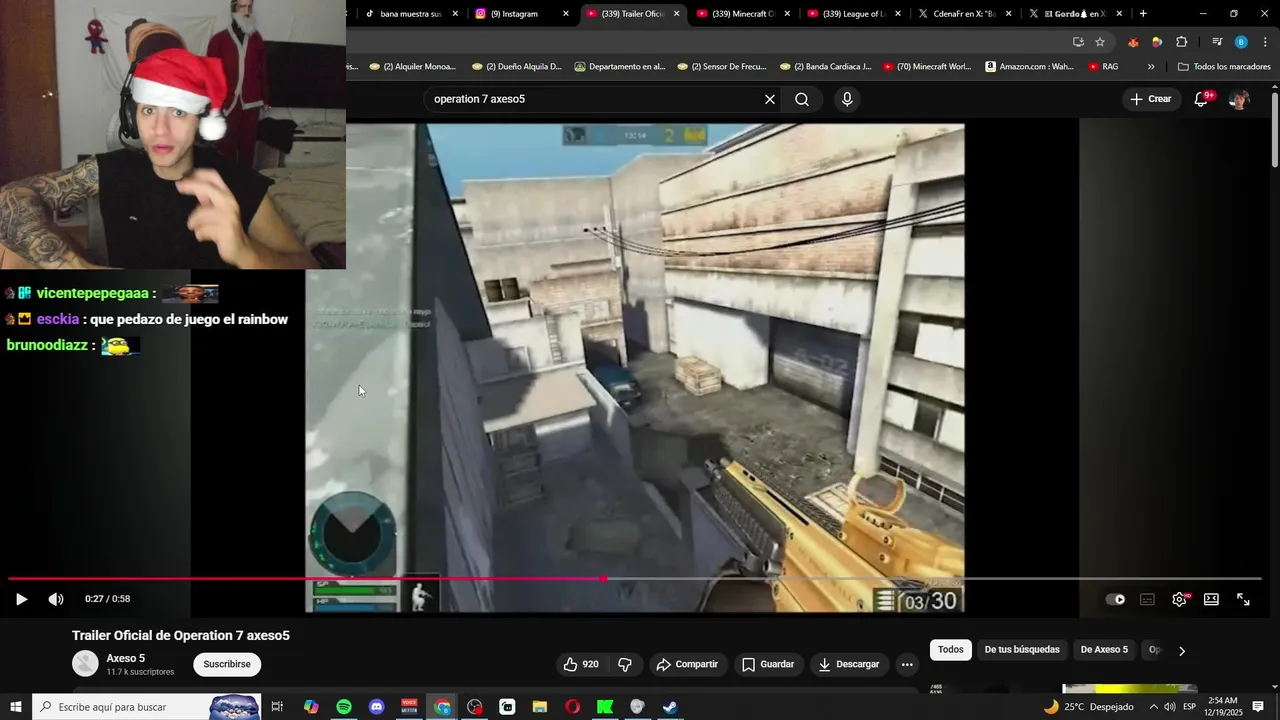Open the Sensor De Frecu bookmark
1280x720 pixels.
pyautogui.click(x=721, y=67)
